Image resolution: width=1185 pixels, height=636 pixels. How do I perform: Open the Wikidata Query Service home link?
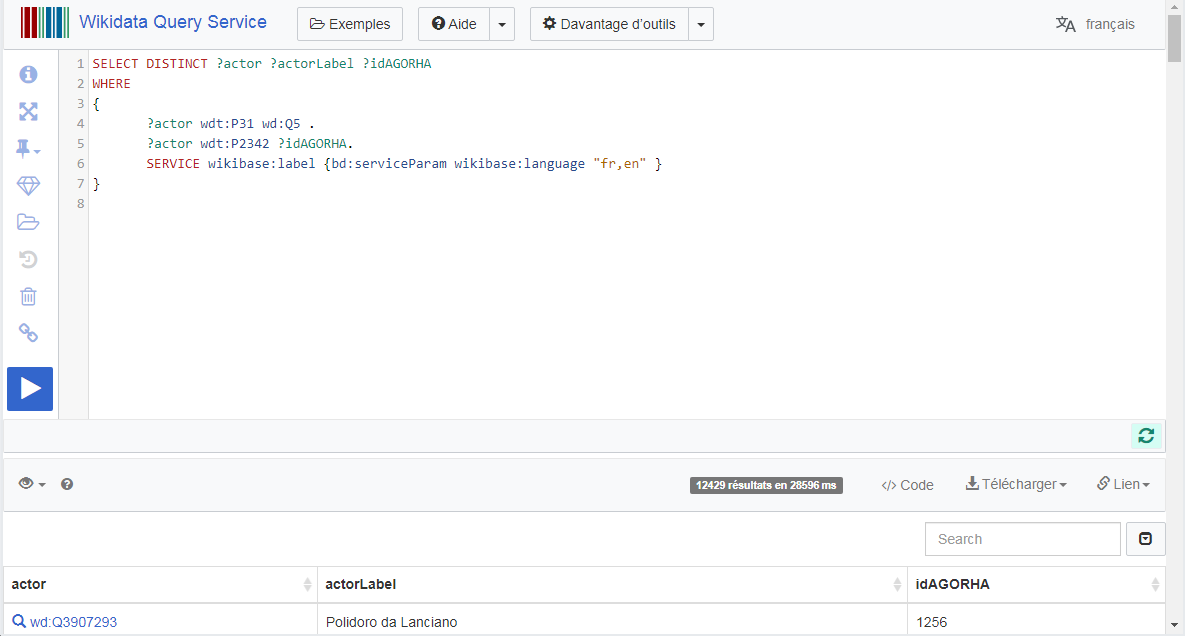pos(173,22)
